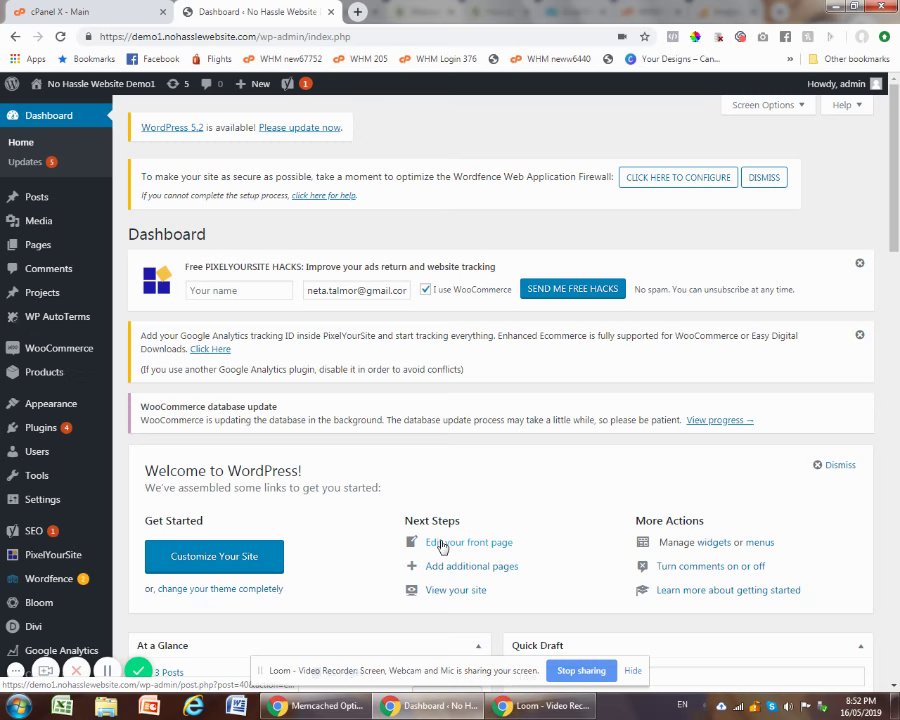The height and width of the screenshot is (720, 900).
Task: Click Stop sharing button
Action: [x=581, y=671]
